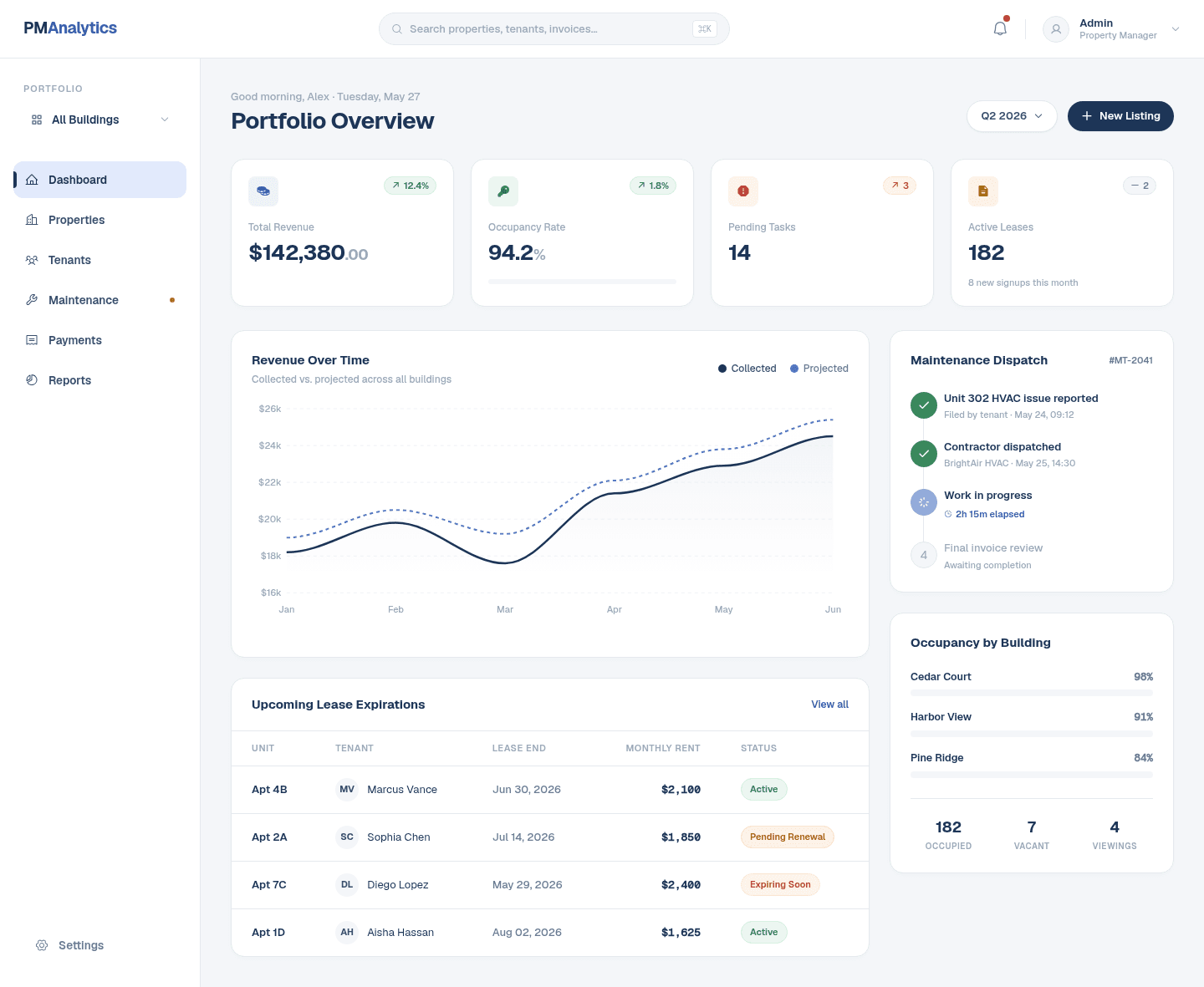Viewport: 1204px width, 987px height.
Task: Click the Expiring Soon status badge
Action: [780, 885]
